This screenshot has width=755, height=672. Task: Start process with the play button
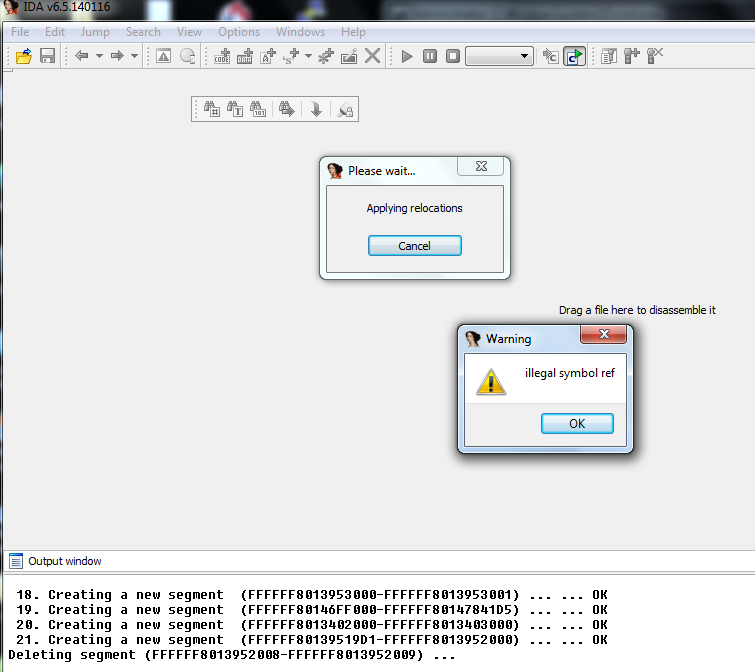[x=407, y=56]
